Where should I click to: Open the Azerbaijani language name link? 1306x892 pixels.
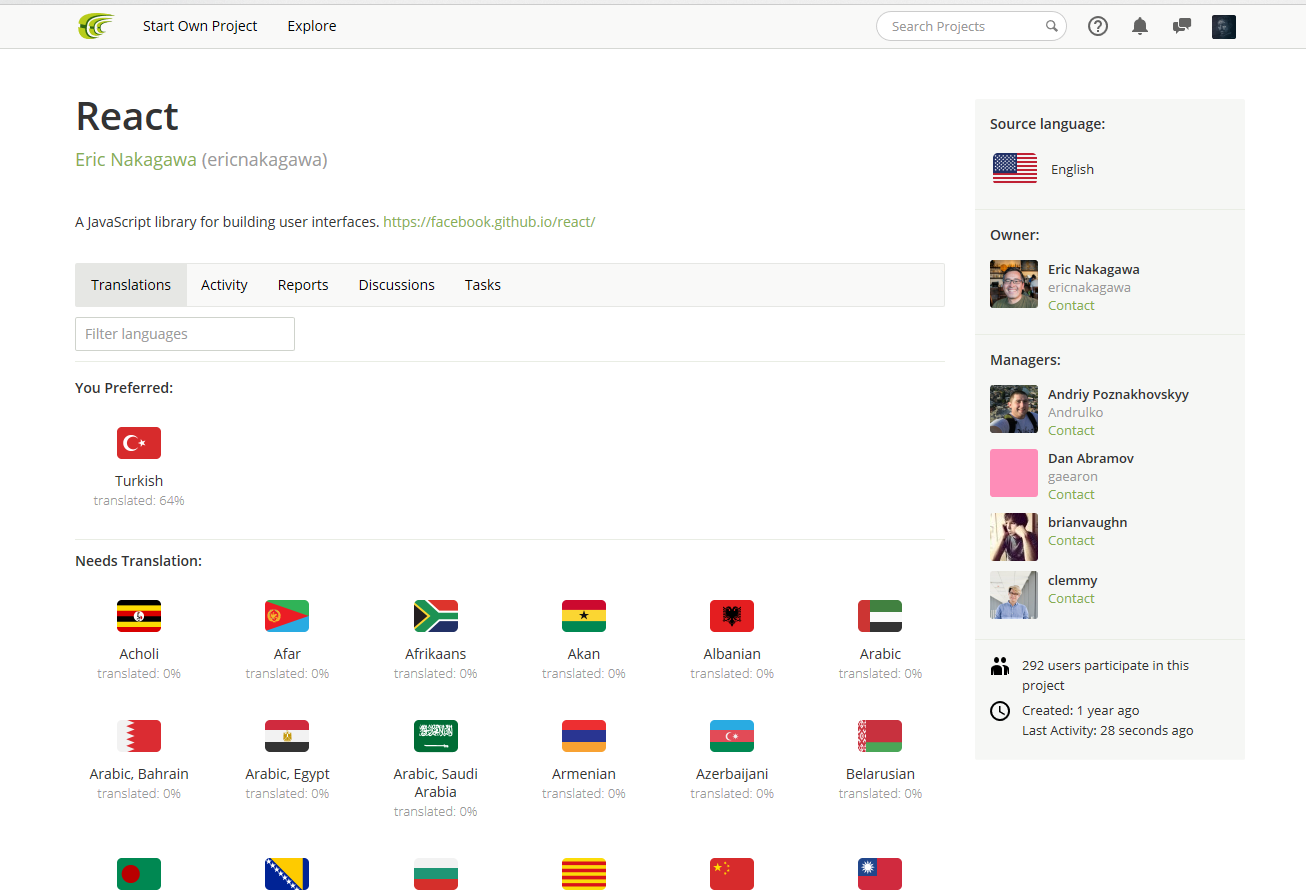pyautogui.click(x=732, y=774)
